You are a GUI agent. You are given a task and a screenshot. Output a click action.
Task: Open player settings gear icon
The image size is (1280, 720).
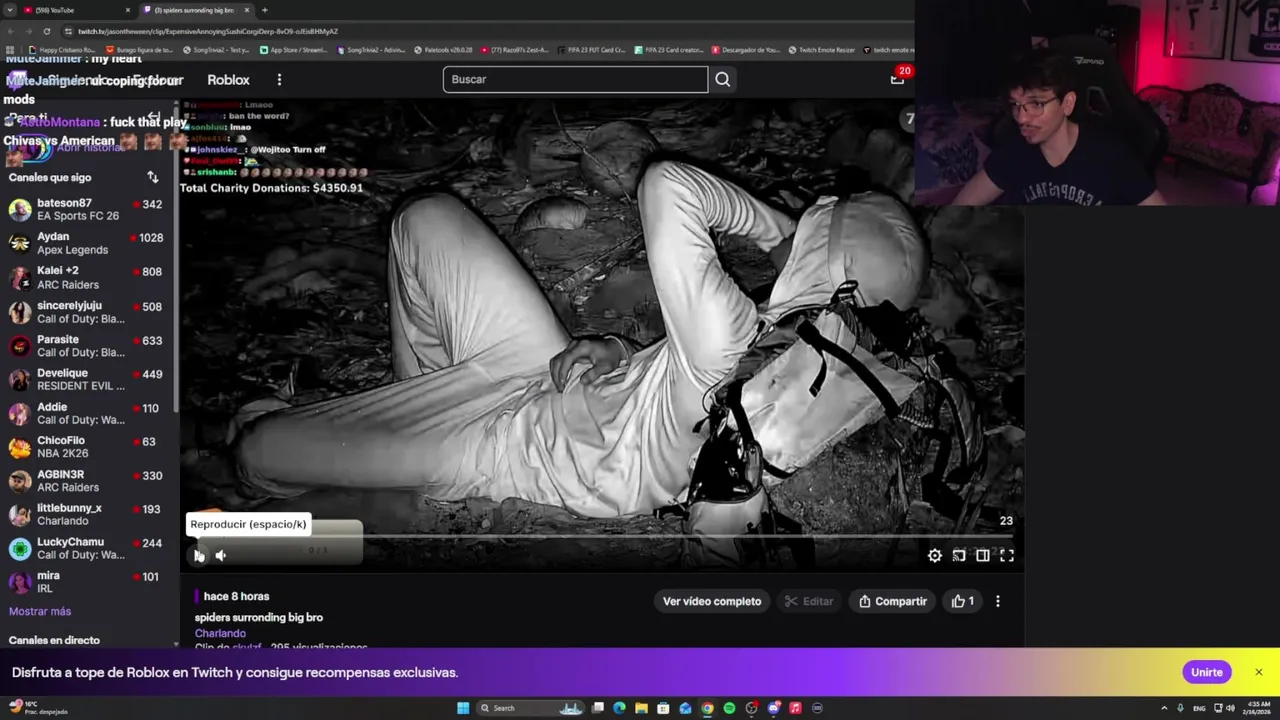pos(934,556)
